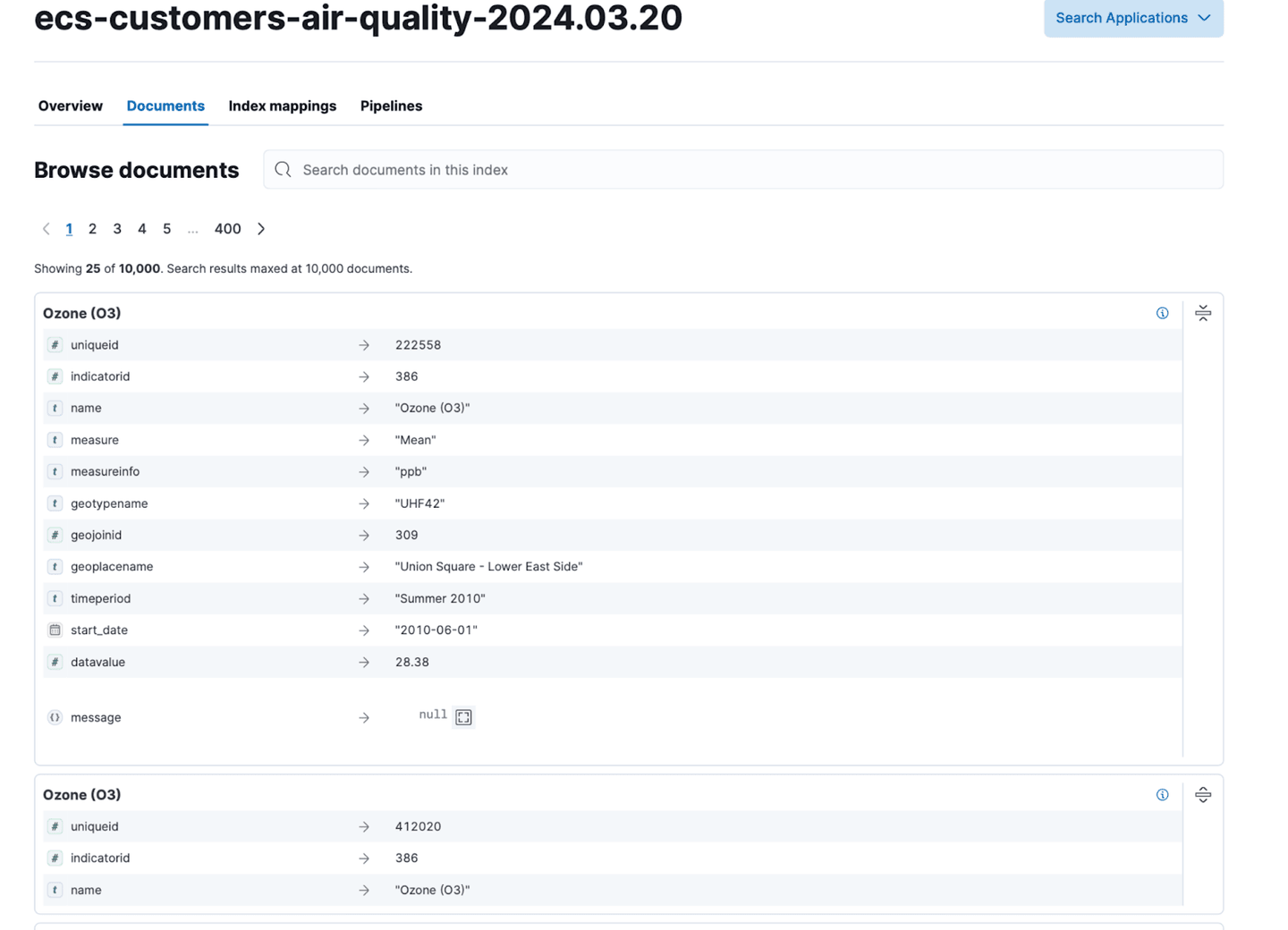The image size is (1288, 930).
Task: Collapse the first Ozone document fields
Action: point(1203,313)
